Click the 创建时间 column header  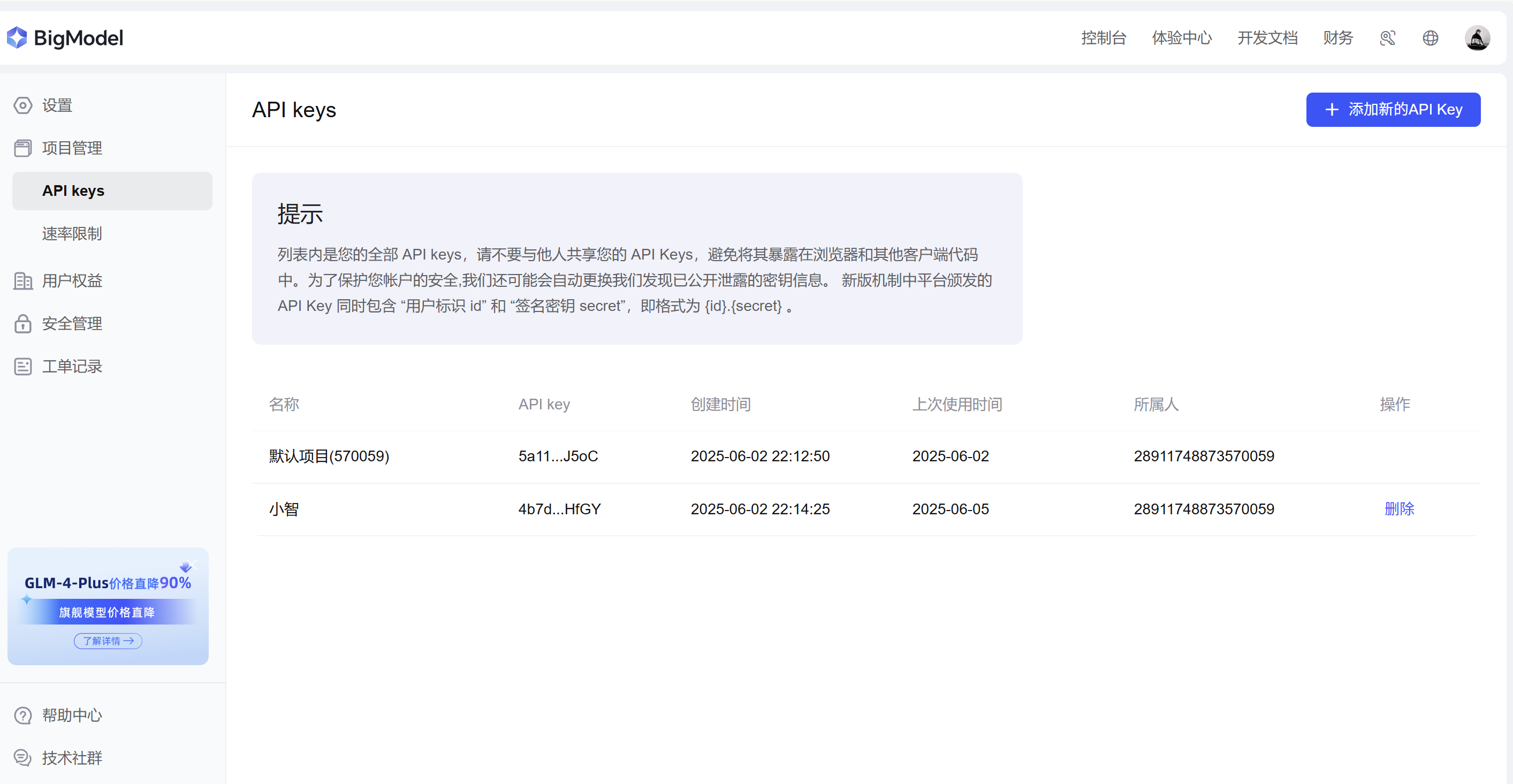click(x=721, y=404)
